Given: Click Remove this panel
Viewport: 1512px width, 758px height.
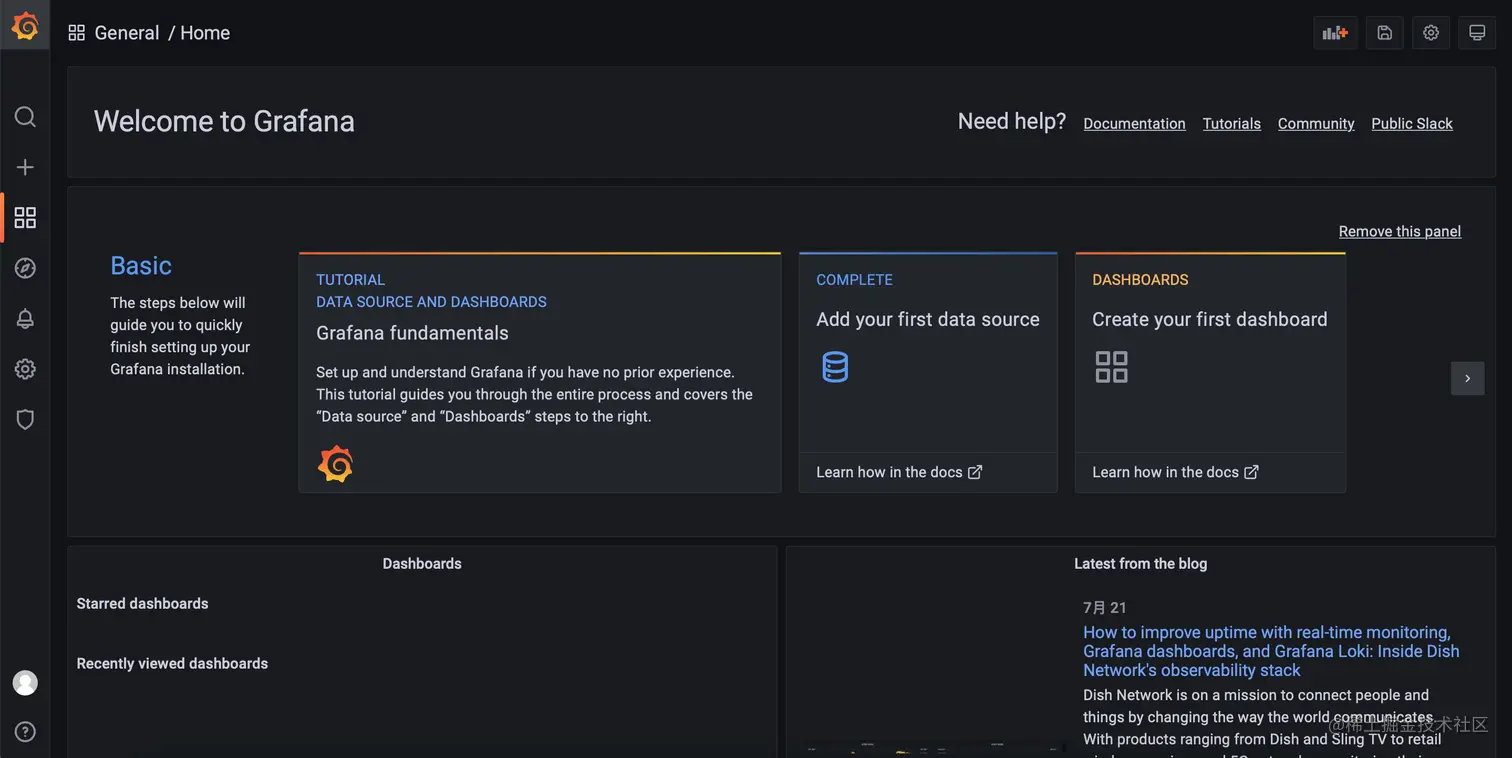Looking at the screenshot, I should point(1400,231).
